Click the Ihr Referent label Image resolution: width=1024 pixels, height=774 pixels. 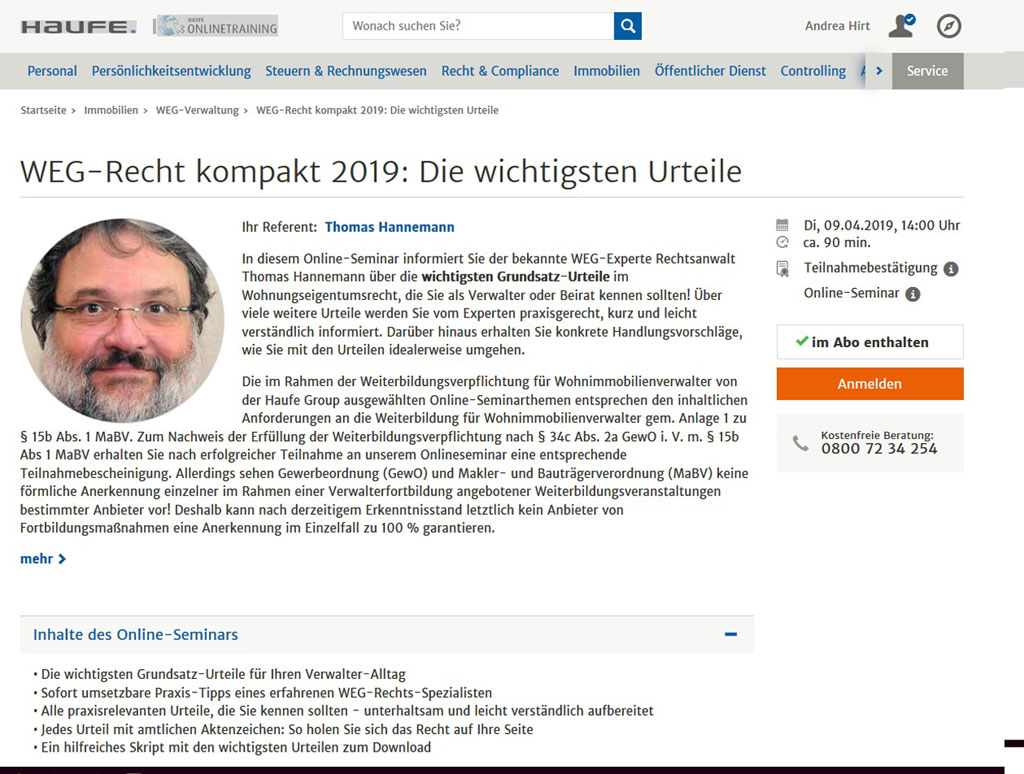point(280,227)
